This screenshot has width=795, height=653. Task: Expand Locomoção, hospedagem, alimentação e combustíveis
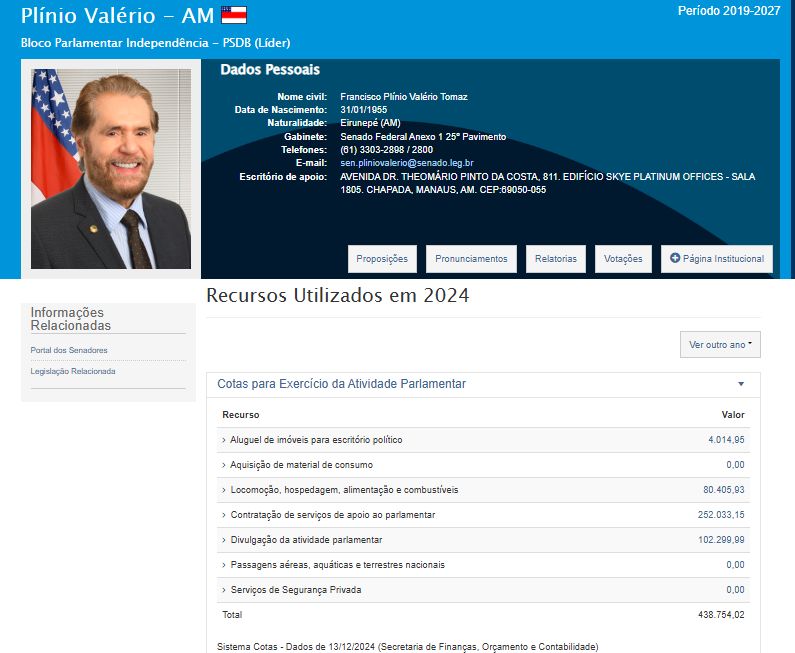pos(340,490)
